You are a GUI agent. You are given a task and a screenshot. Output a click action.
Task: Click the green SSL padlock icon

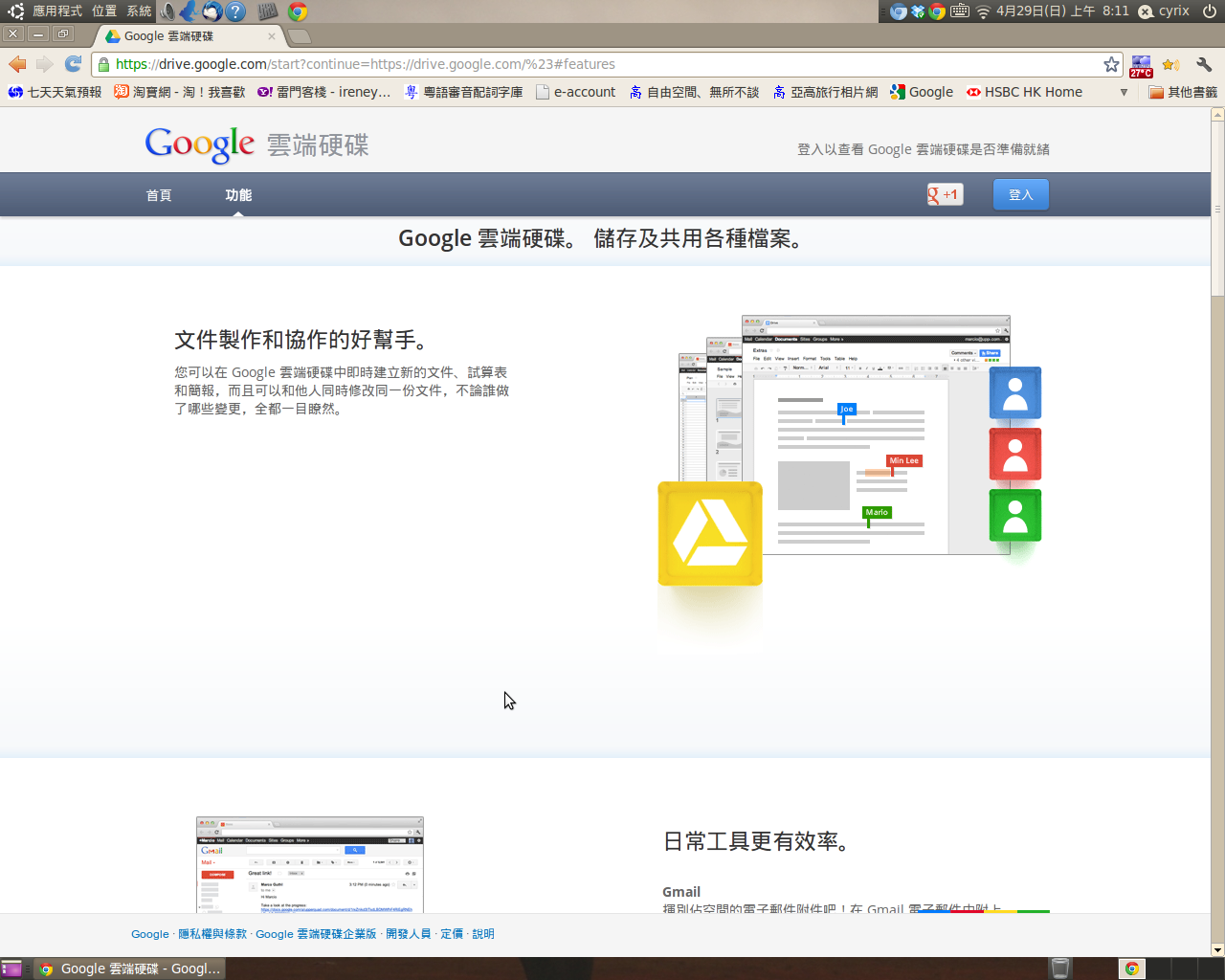pyautogui.click(x=103, y=64)
